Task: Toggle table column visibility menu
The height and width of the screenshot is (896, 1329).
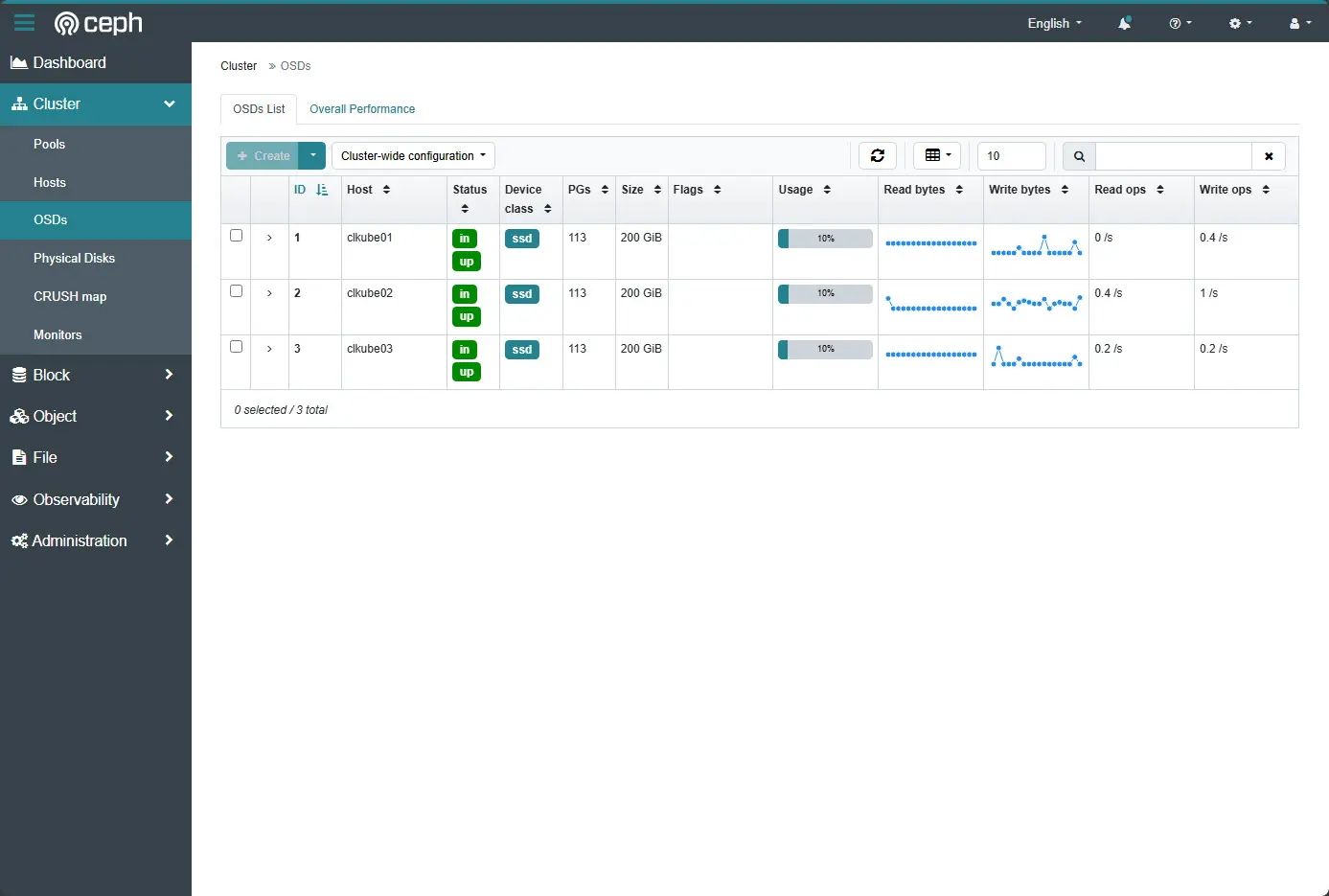Action: (937, 155)
